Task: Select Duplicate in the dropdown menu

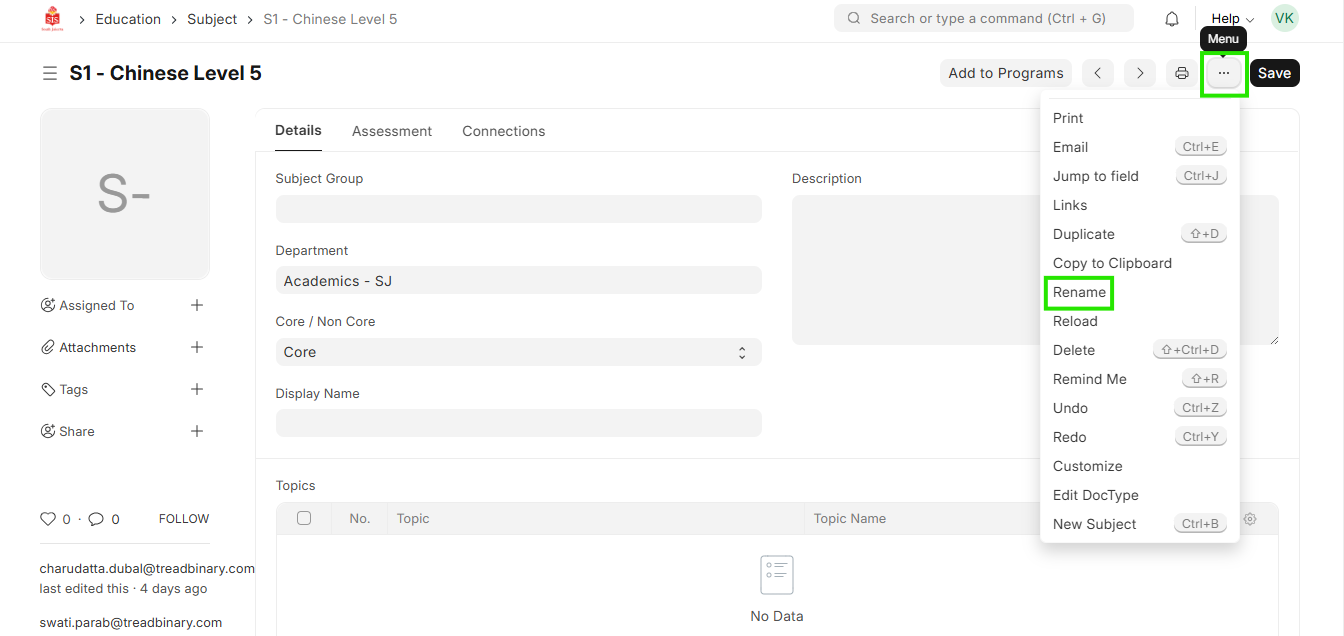Action: [x=1083, y=234]
